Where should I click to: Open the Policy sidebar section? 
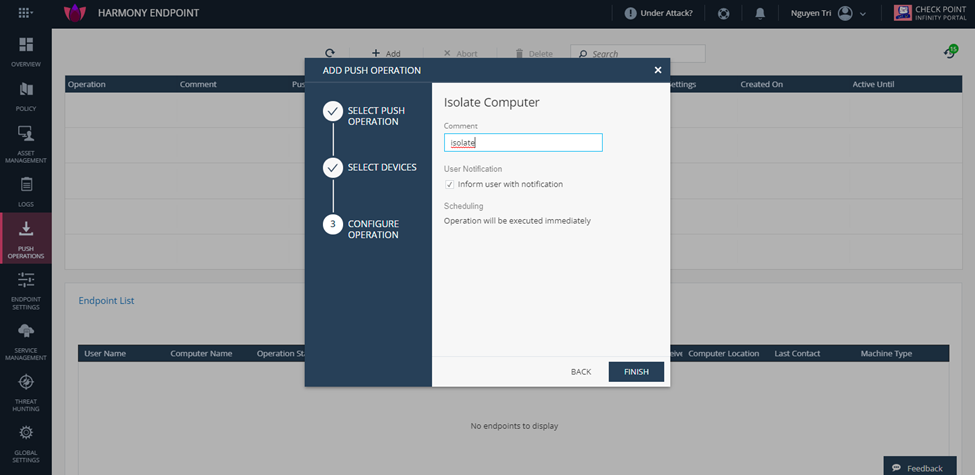tap(25, 96)
